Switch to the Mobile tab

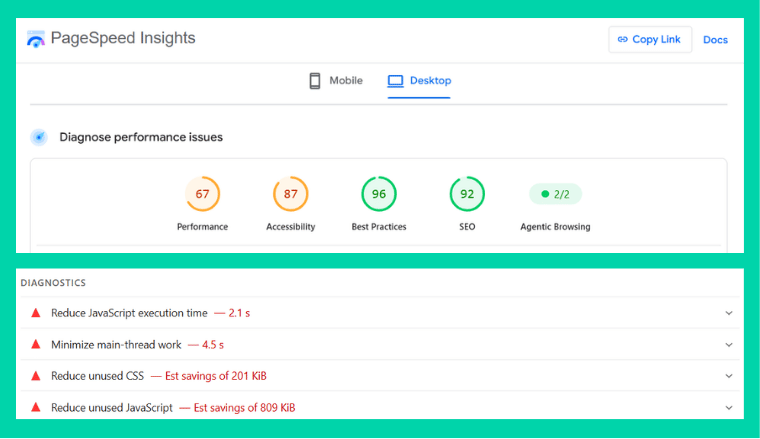(x=336, y=80)
